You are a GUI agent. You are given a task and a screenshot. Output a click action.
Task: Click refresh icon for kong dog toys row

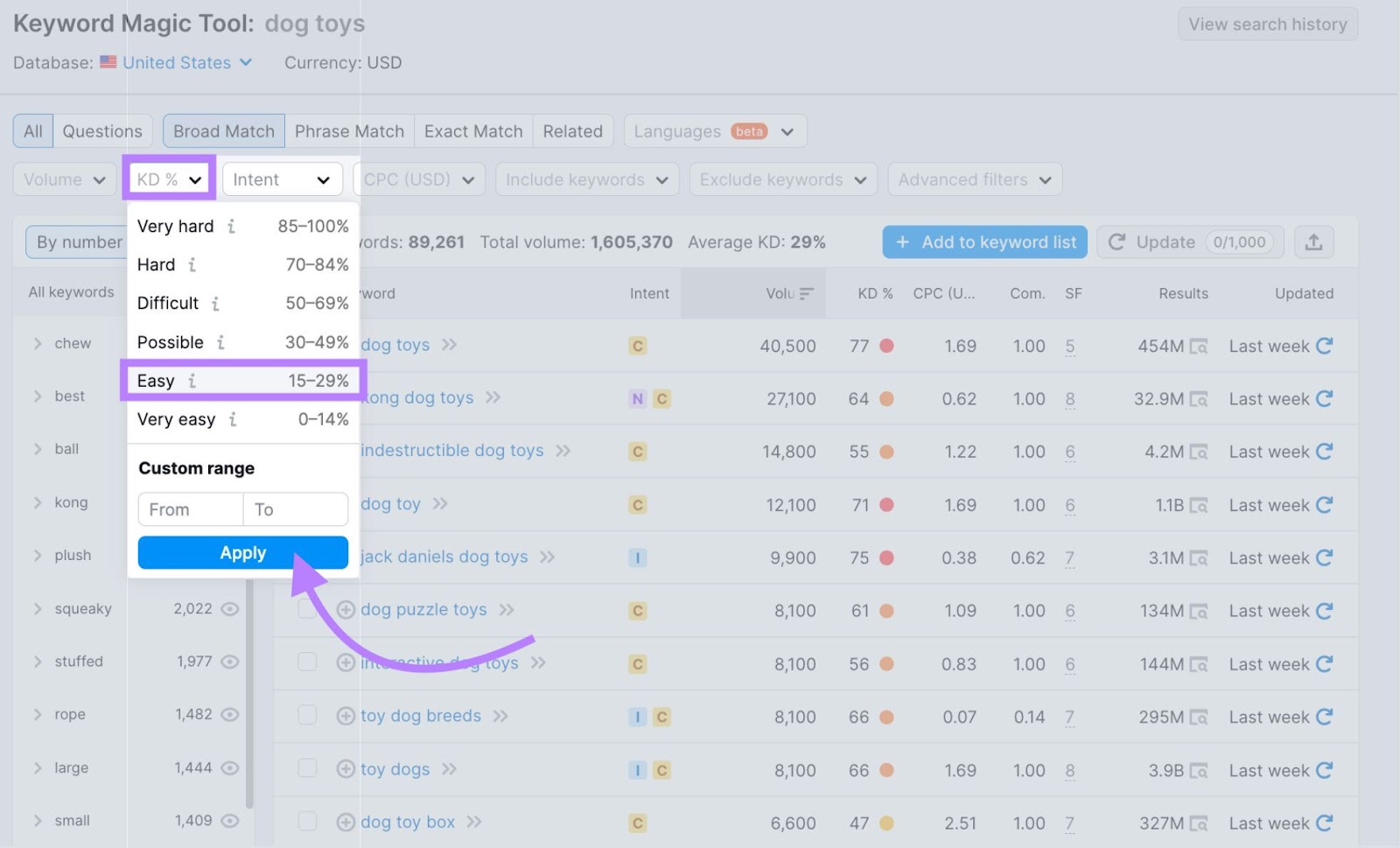[x=1326, y=398]
